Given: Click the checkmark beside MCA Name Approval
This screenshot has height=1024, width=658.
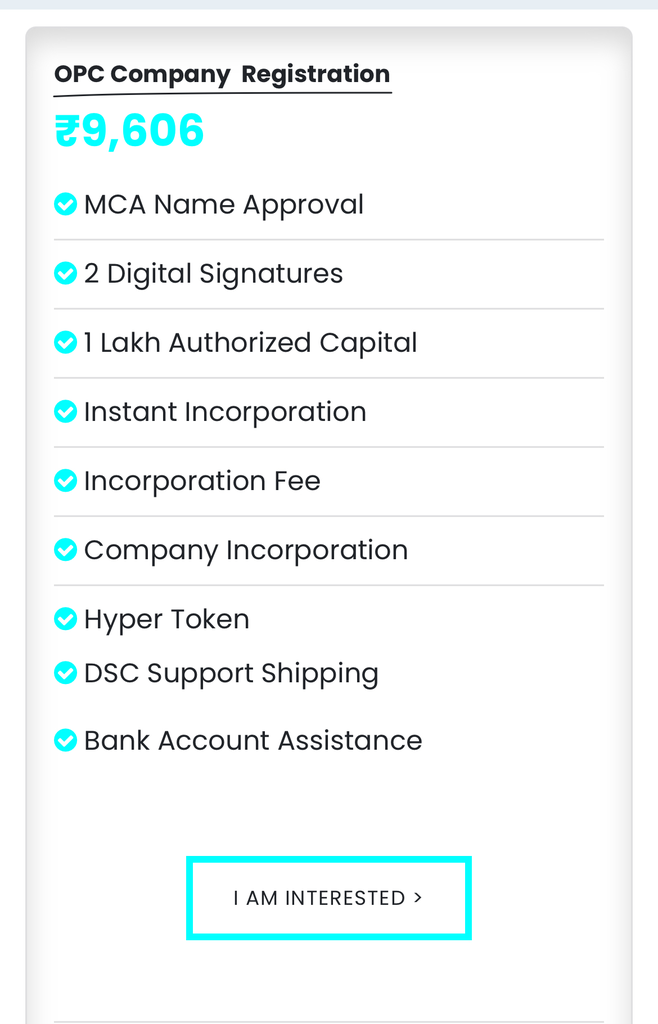Looking at the screenshot, I should click(65, 204).
